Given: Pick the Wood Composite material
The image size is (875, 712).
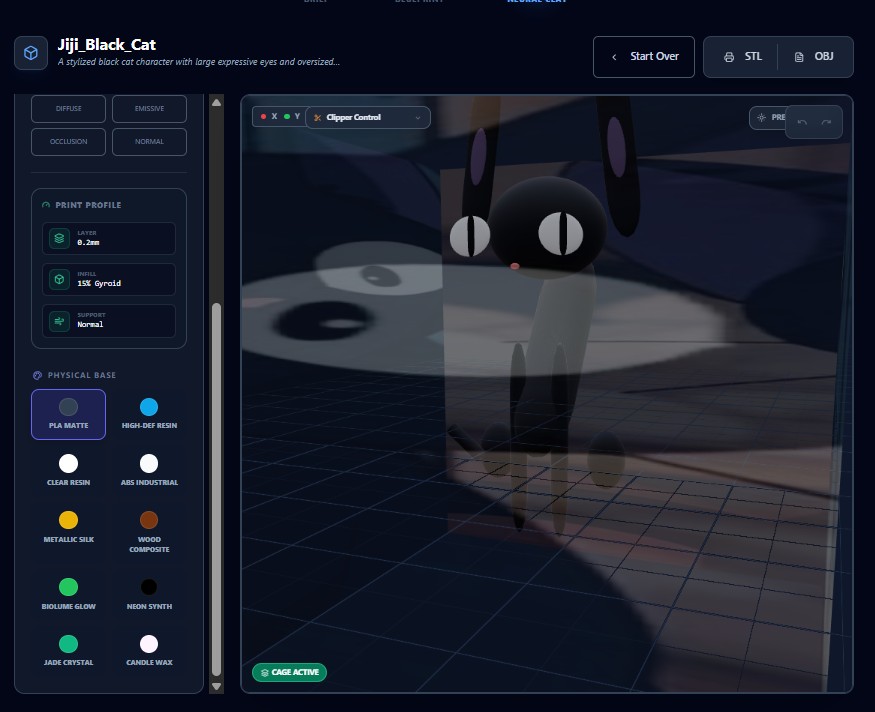Looking at the screenshot, I should click(149, 532).
